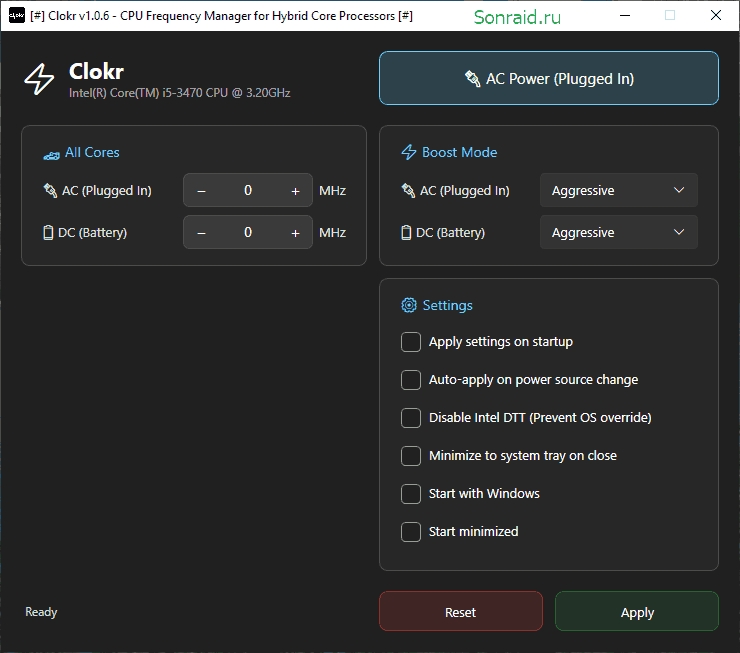The width and height of the screenshot is (740, 653).
Task: Click the Settings heading text
Action: [x=447, y=305]
